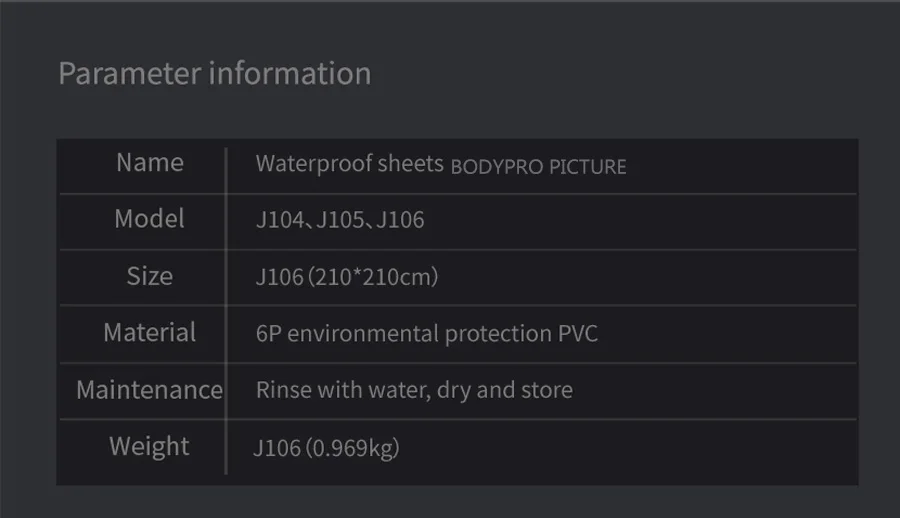
Task: Select the Name row label
Action: [x=150, y=163]
